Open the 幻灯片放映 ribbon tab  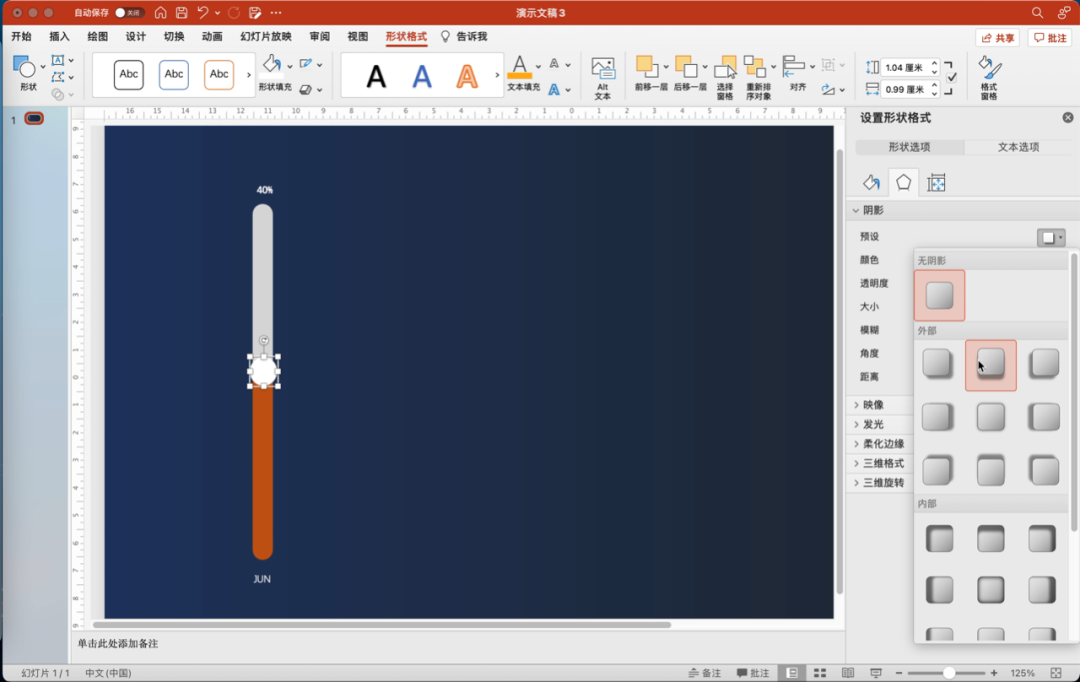(266, 36)
